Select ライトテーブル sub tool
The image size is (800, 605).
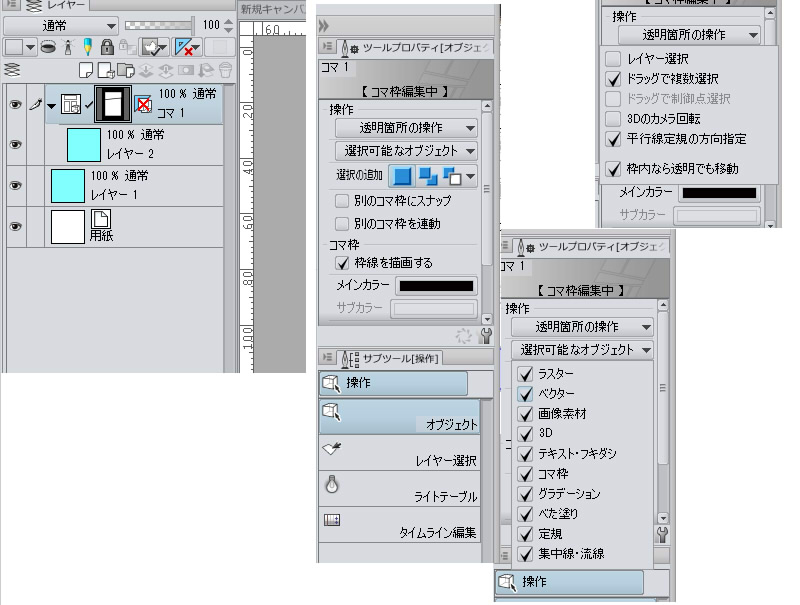(399, 489)
